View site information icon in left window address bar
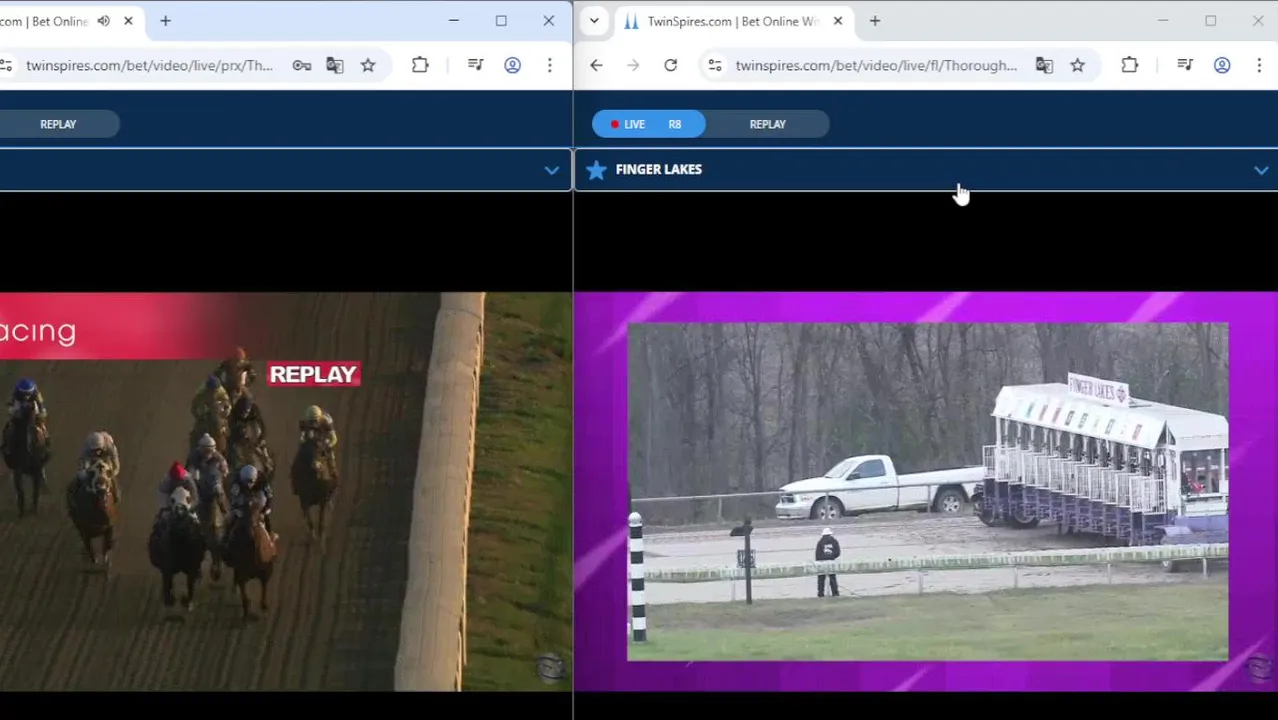Image resolution: width=1278 pixels, height=720 pixels. coord(6,65)
